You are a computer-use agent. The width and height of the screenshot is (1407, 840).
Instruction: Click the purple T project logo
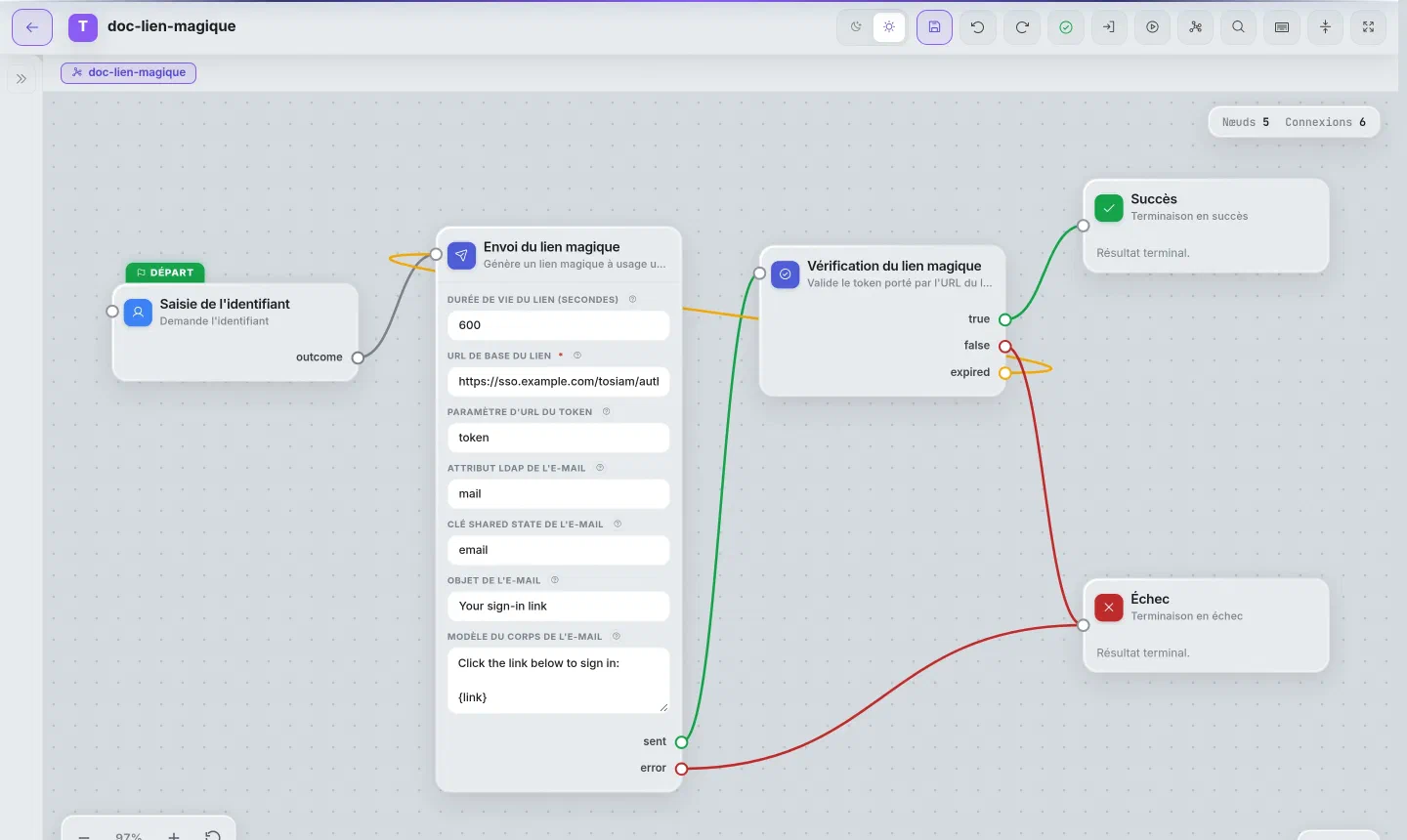coord(83,27)
